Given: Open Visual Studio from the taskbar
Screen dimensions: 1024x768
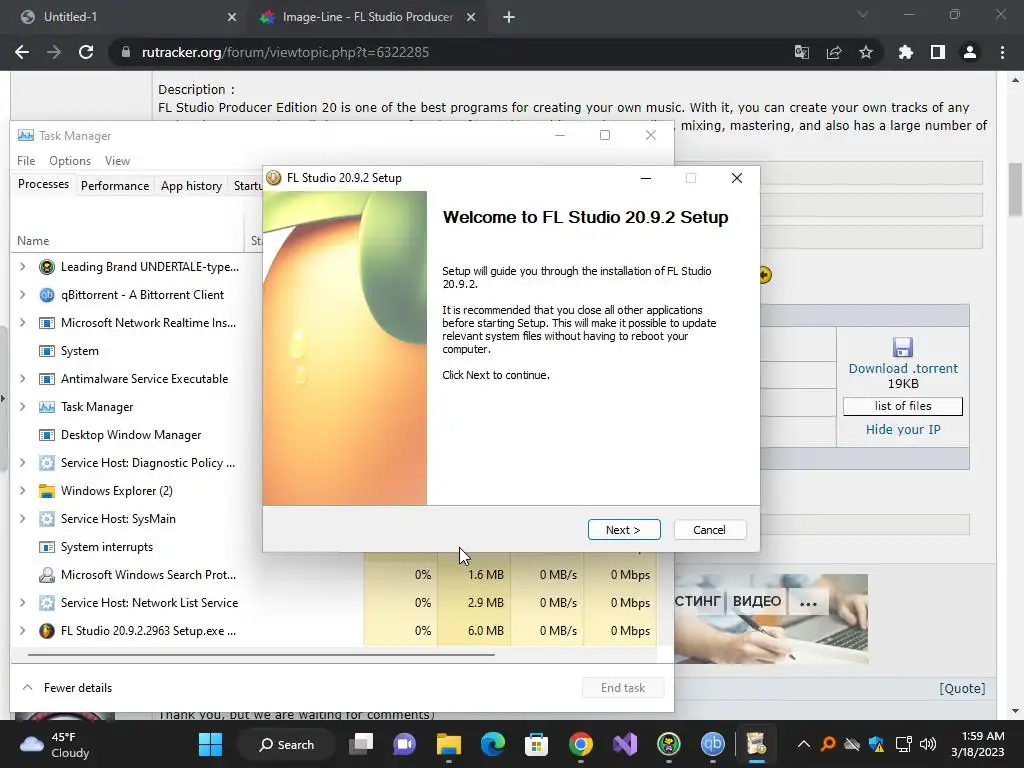Looking at the screenshot, I should tap(624, 744).
